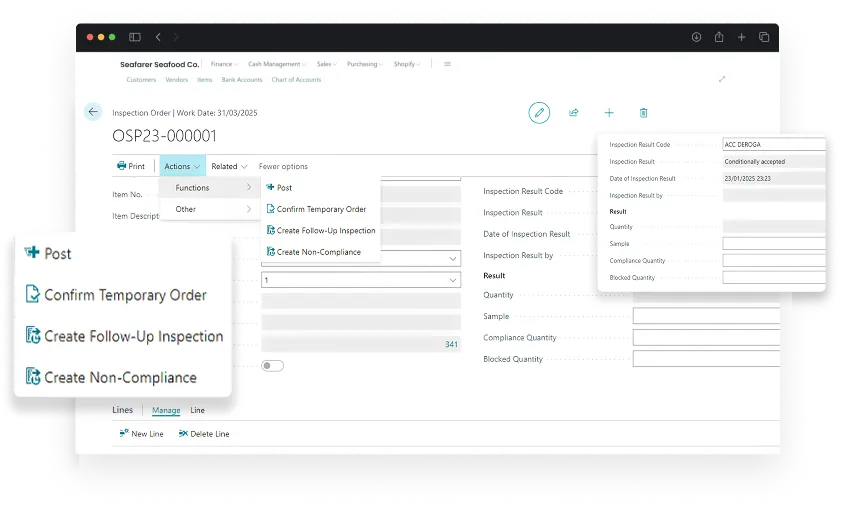This screenshot has width=844, height=508.
Task: Select Create Non-Compliance in Functions submenu
Action: coord(318,252)
